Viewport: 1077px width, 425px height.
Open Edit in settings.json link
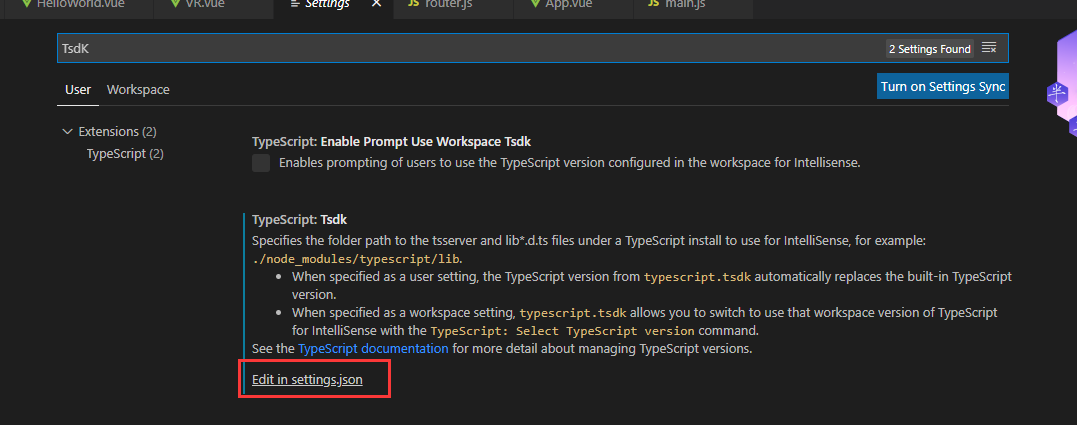(x=307, y=380)
